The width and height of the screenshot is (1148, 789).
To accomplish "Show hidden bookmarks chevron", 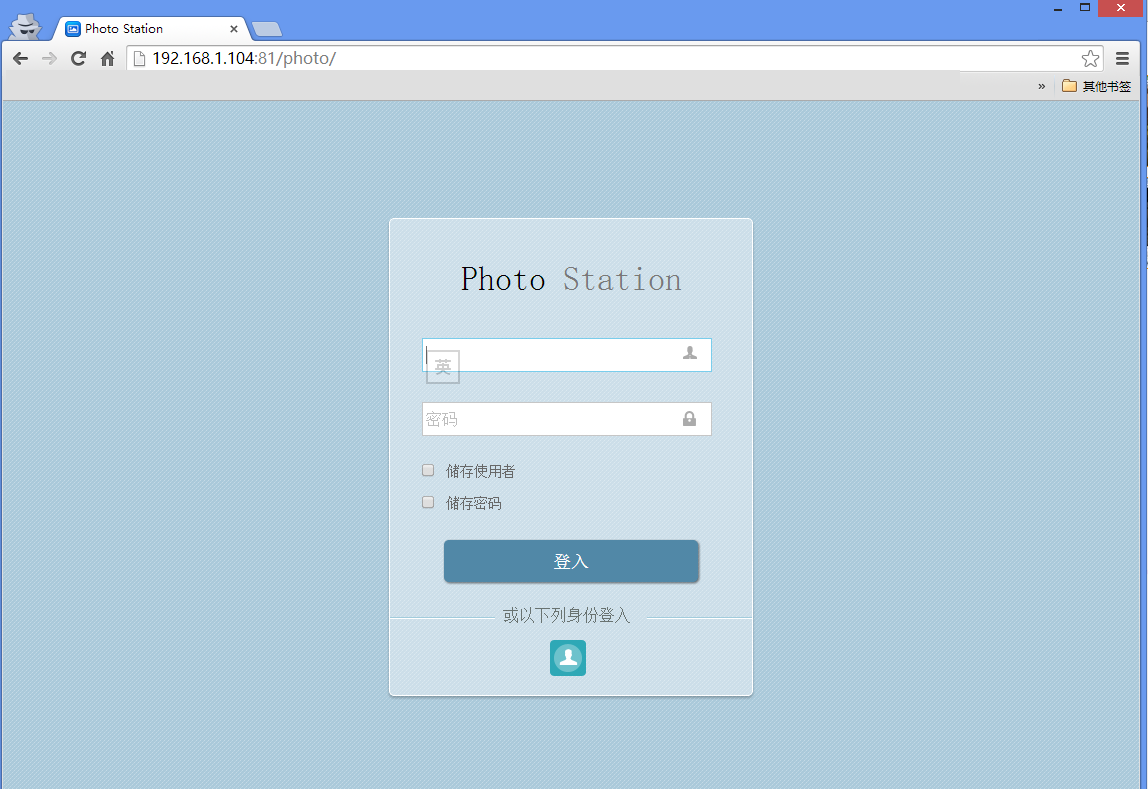I will pos(1041,86).
